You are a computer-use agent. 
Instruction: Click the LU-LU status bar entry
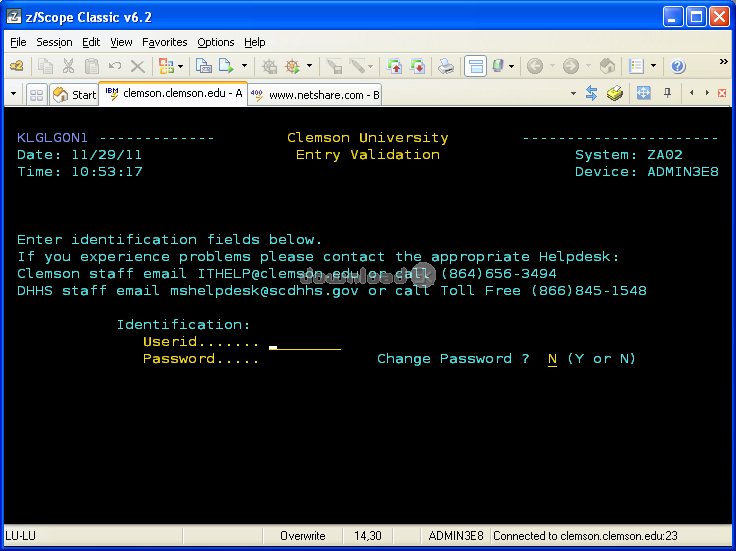point(20,536)
